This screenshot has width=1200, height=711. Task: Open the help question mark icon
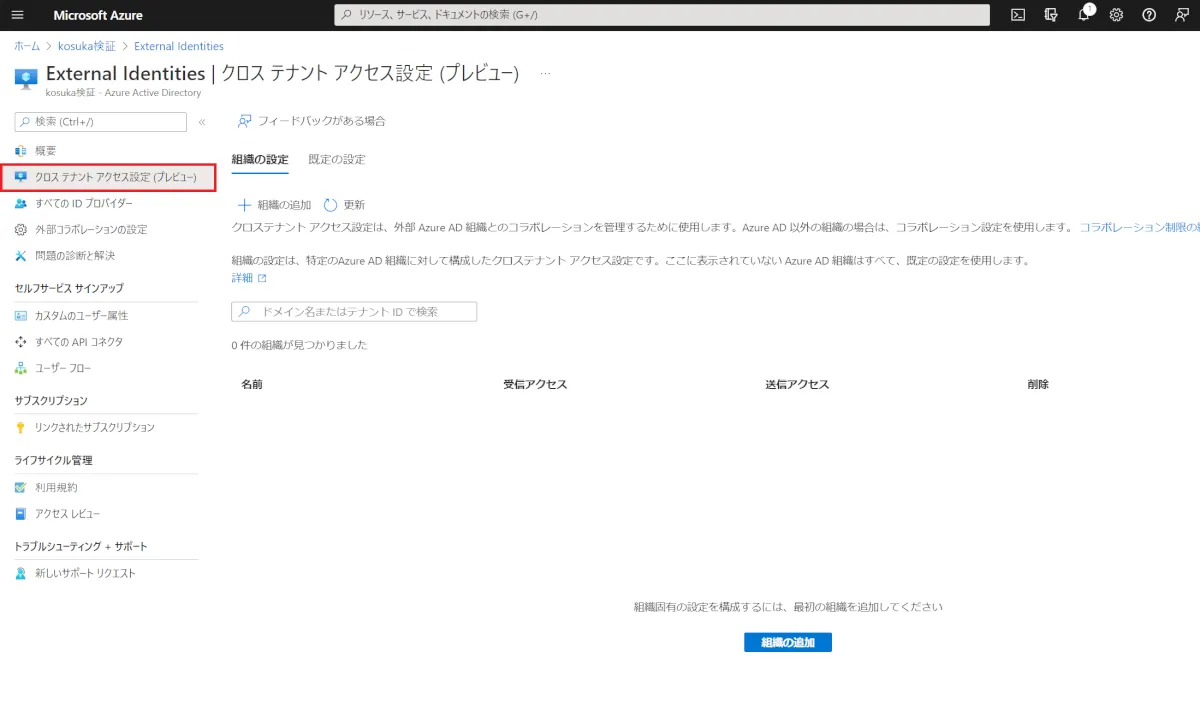coord(1149,15)
